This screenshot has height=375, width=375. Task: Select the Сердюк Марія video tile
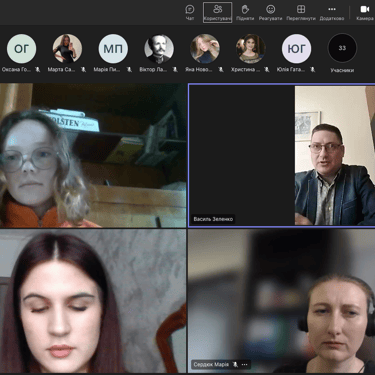tap(281, 301)
